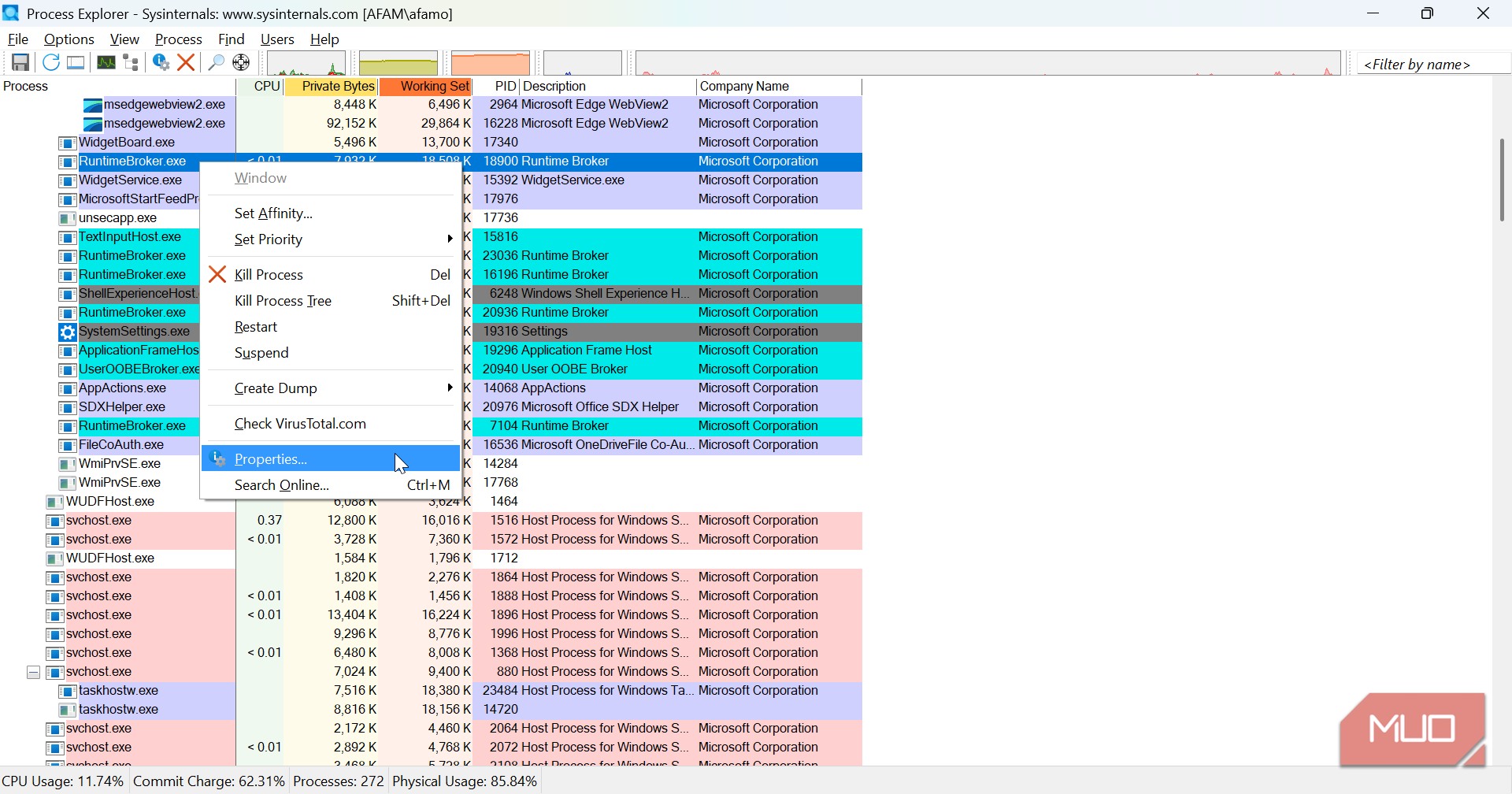Click the unsecapp.exe process icon
1512x794 pixels.
pyautogui.click(x=68, y=218)
